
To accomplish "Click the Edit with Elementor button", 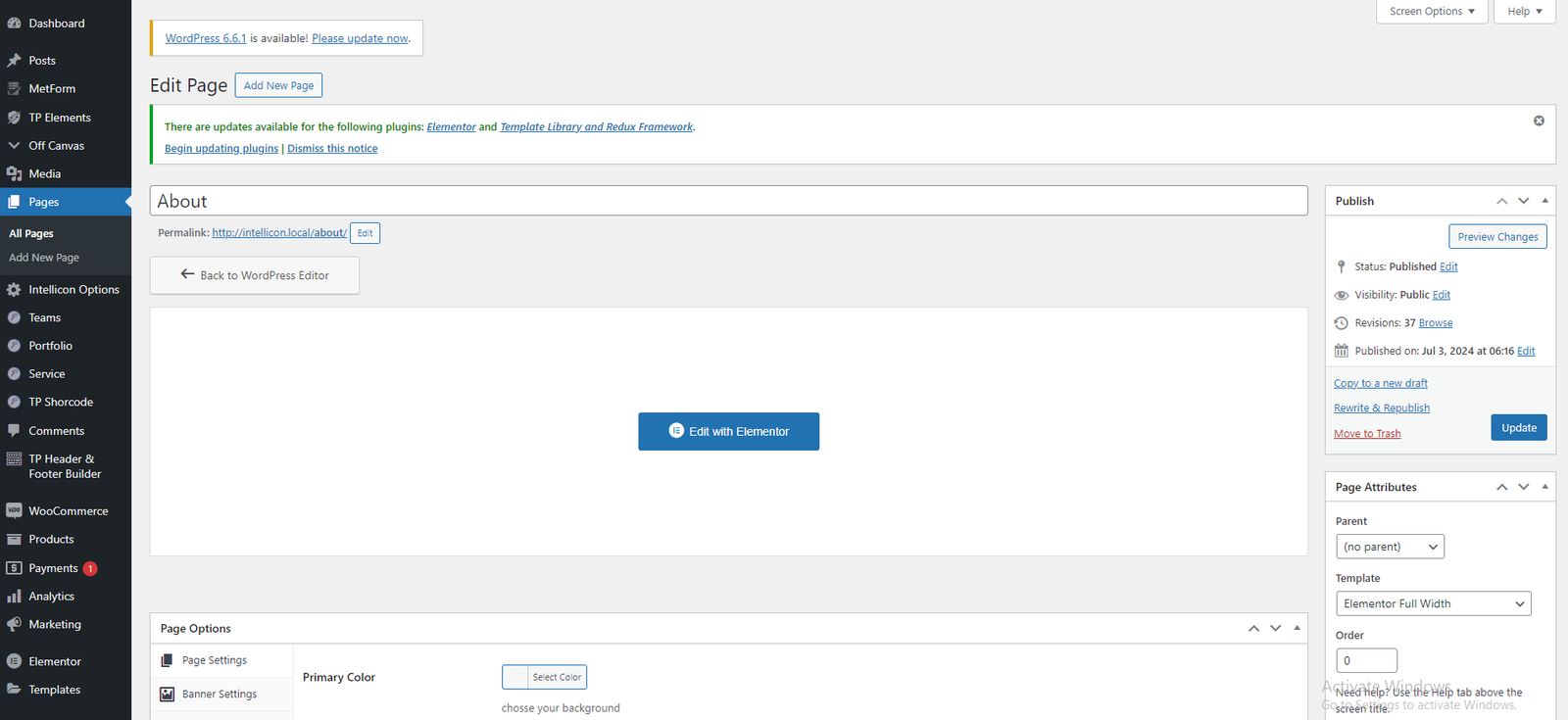I will pos(728,431).
